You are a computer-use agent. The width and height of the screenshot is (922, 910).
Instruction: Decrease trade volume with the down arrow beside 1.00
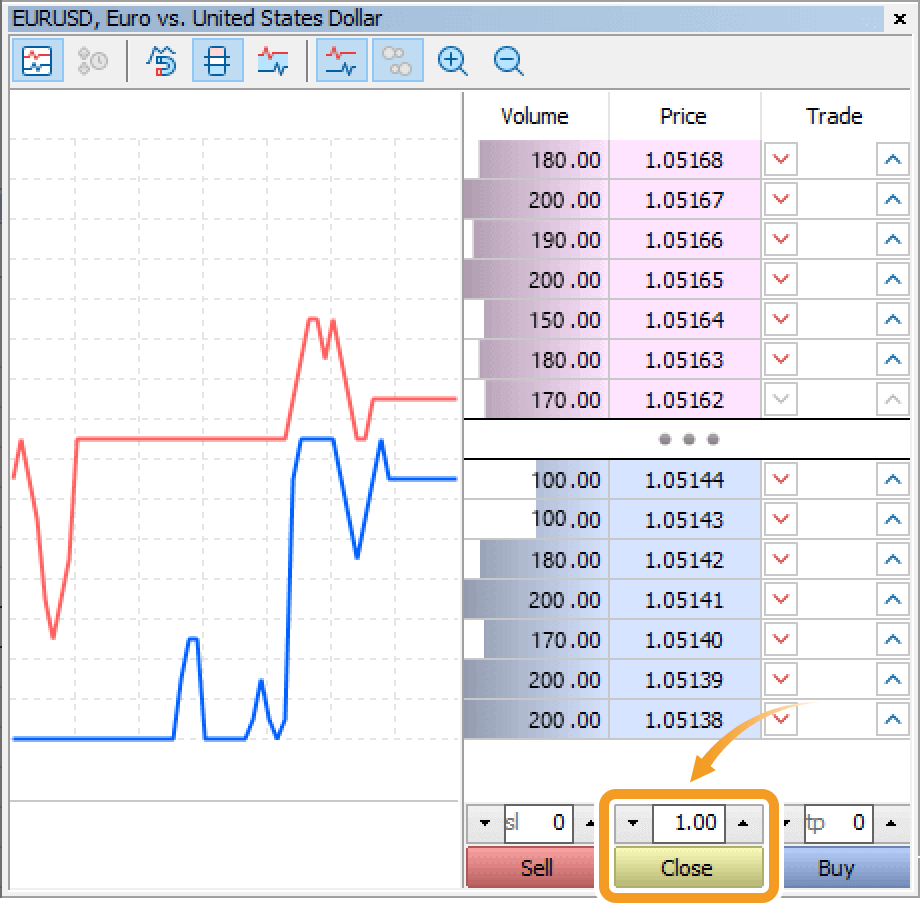pyautogui.click(x=632, y=823)
